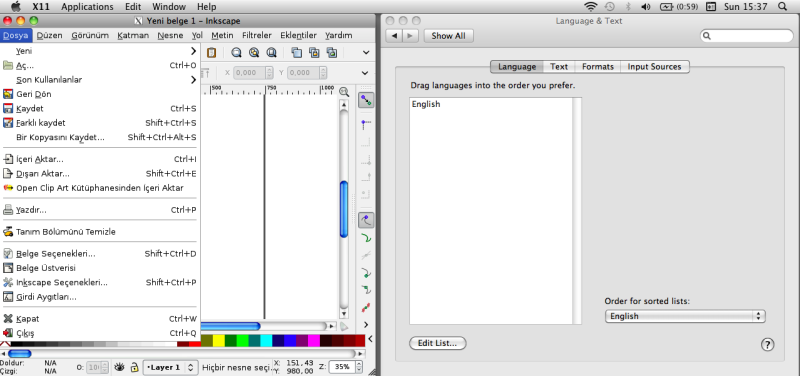This screenshot has height=376, width=800.
Task: Click the unlink clone icon
Action: click(332, 52)
